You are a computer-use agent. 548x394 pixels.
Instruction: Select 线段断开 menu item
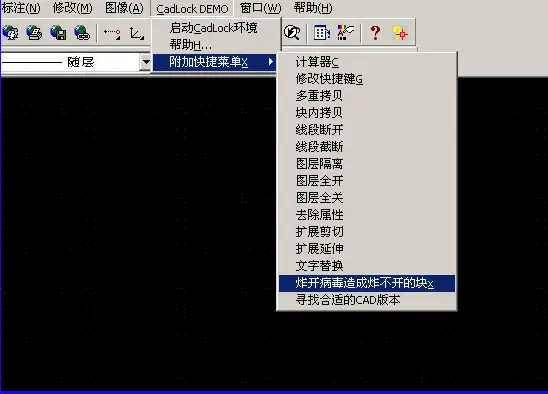(367, 130)
